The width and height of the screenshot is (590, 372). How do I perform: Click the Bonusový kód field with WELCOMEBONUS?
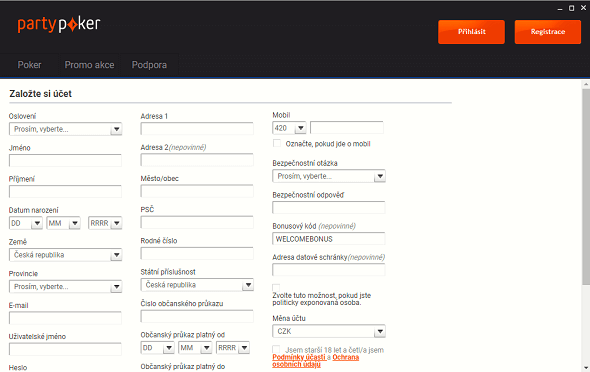click(x=329, y=239)
